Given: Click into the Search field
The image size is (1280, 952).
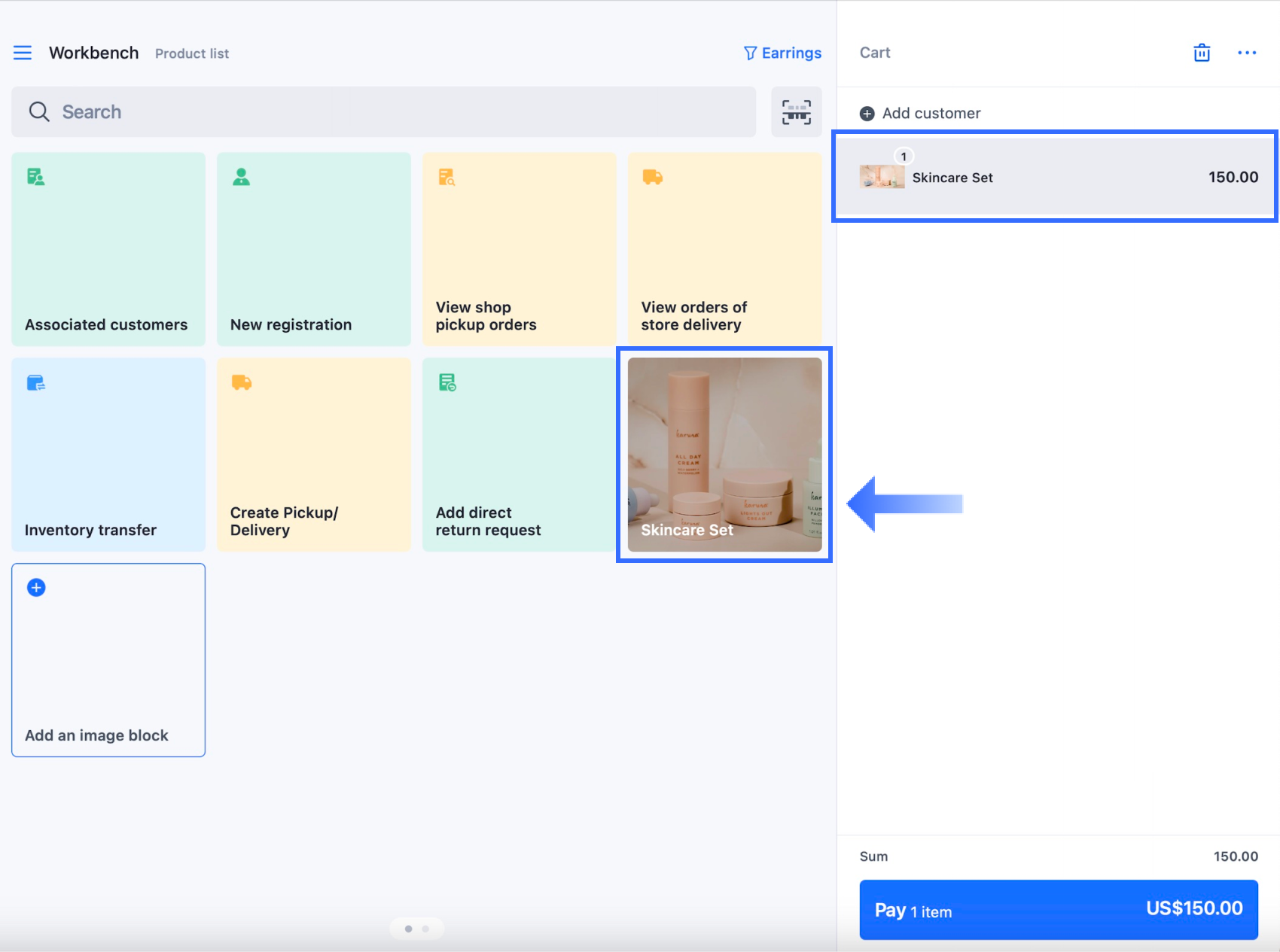Looking at the screenshot, I should tap(384, 112).
